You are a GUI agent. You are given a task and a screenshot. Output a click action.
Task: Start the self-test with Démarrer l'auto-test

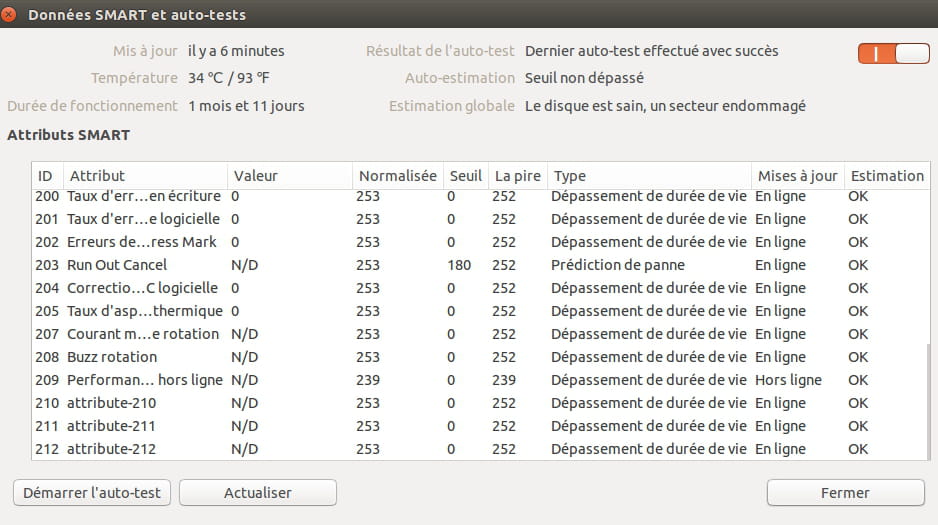click(x=92, y=493)
